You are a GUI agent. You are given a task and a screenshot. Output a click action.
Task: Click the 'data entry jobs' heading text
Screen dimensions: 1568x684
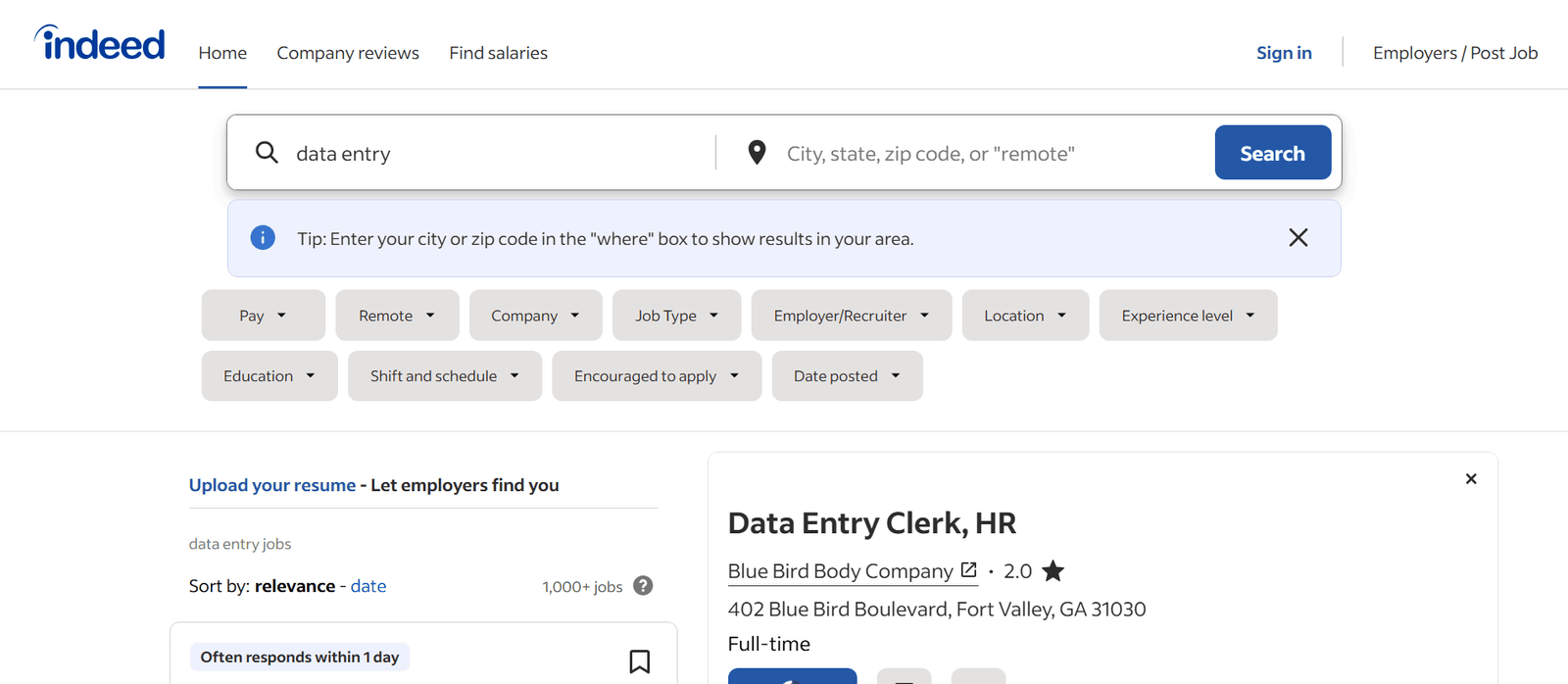(240, 544)
